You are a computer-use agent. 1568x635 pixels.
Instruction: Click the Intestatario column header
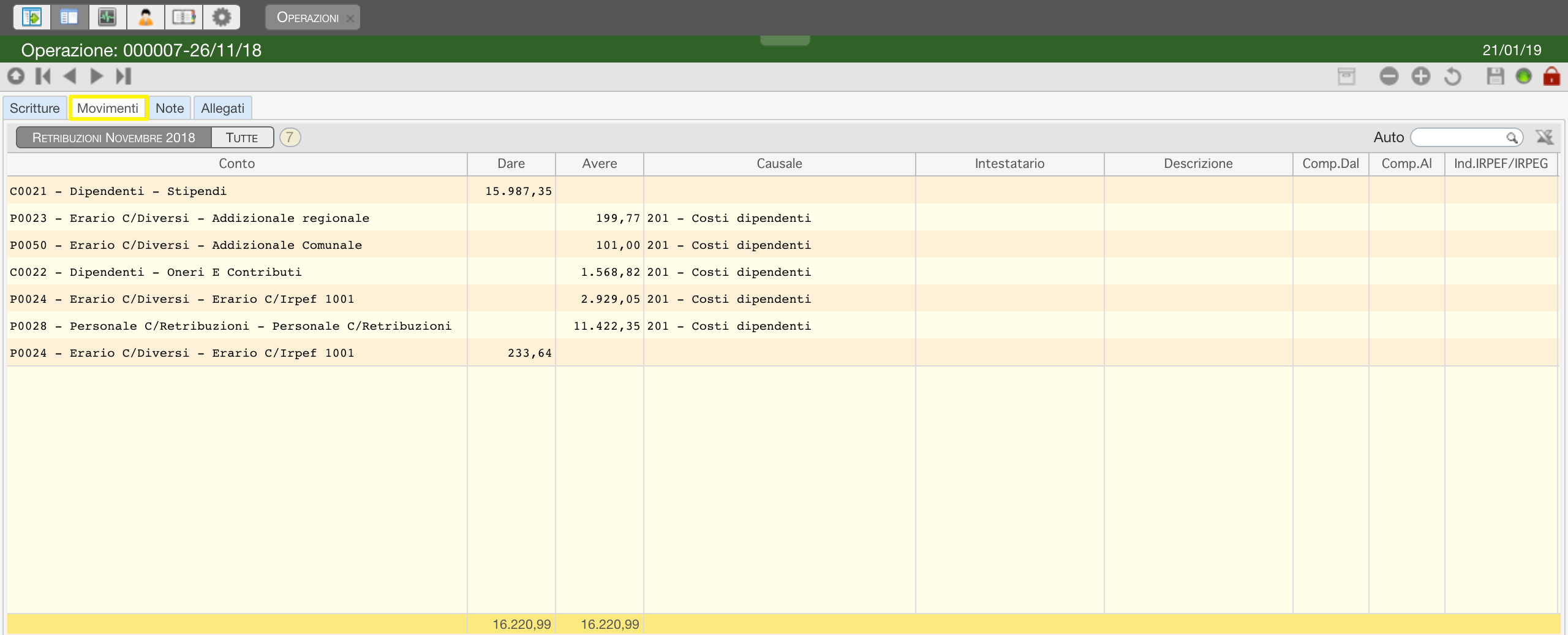point(1009,164)
